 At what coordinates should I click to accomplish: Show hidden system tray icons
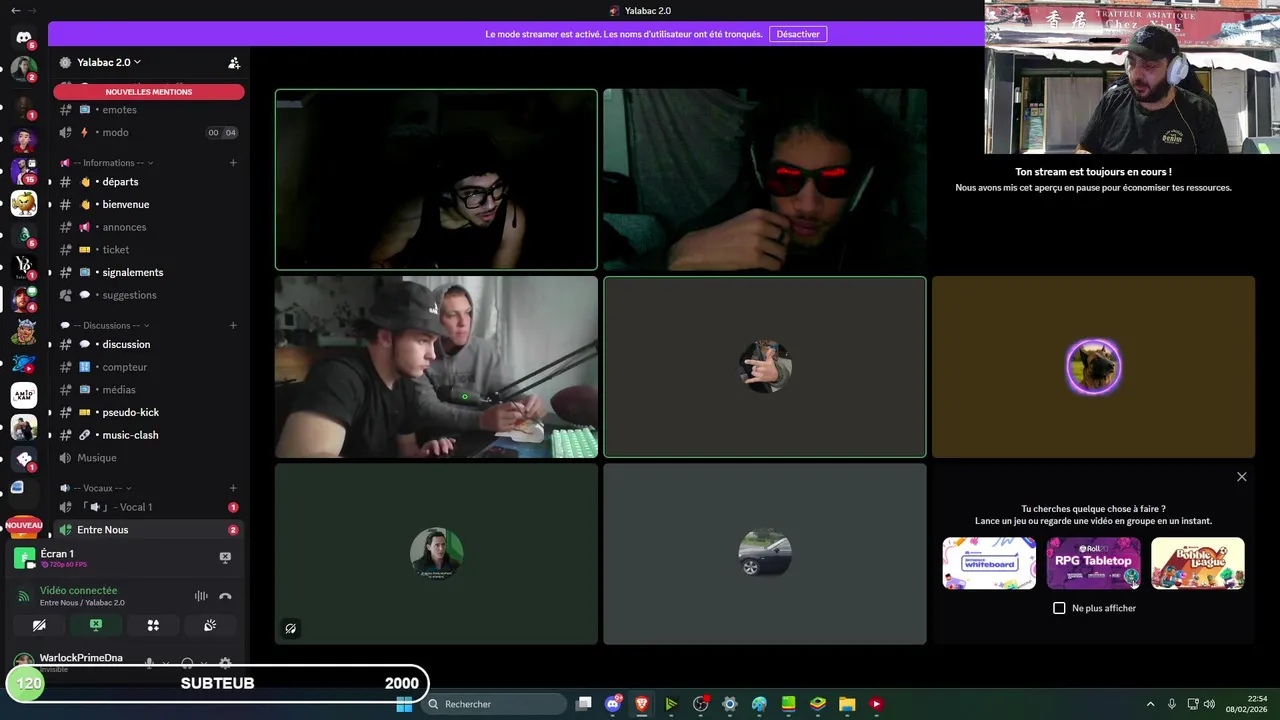coord(1150,704)
